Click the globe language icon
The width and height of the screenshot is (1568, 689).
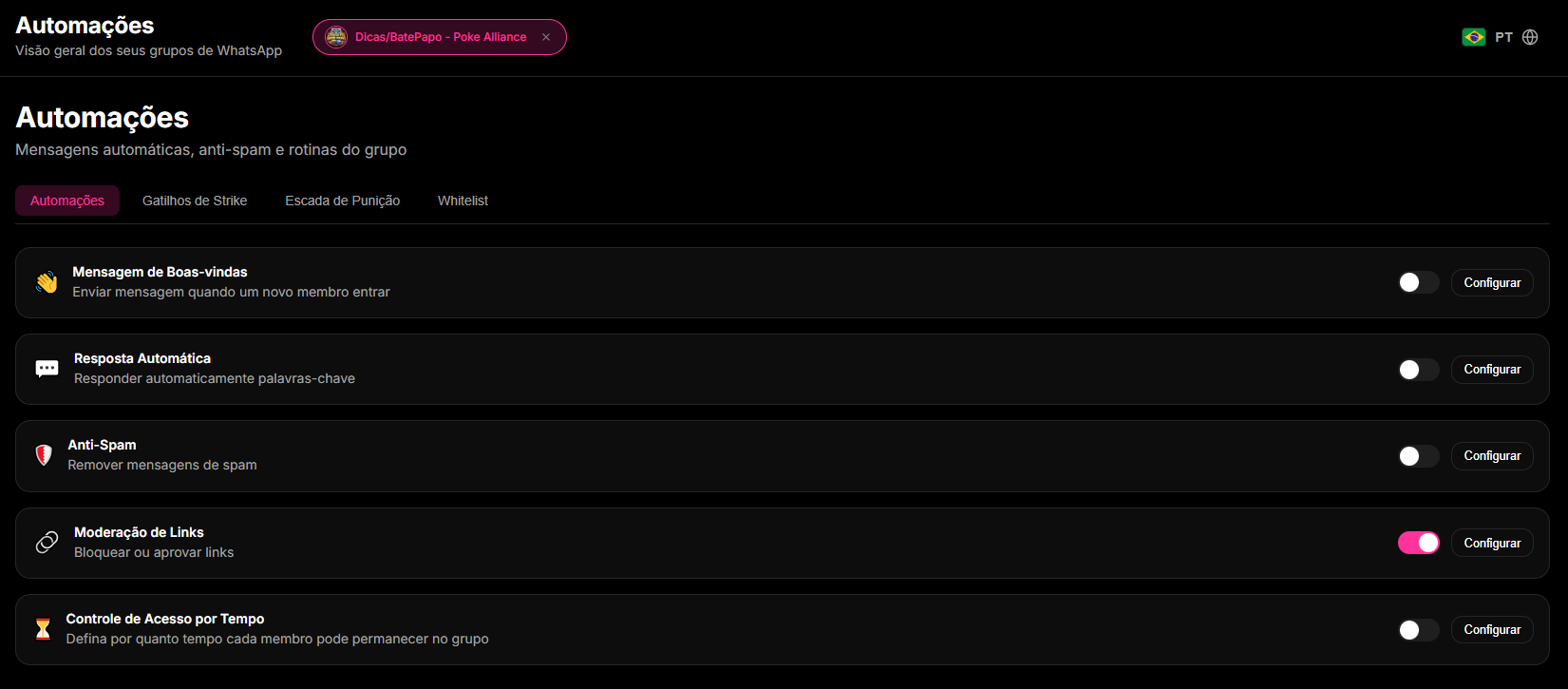pos(1530,37)
